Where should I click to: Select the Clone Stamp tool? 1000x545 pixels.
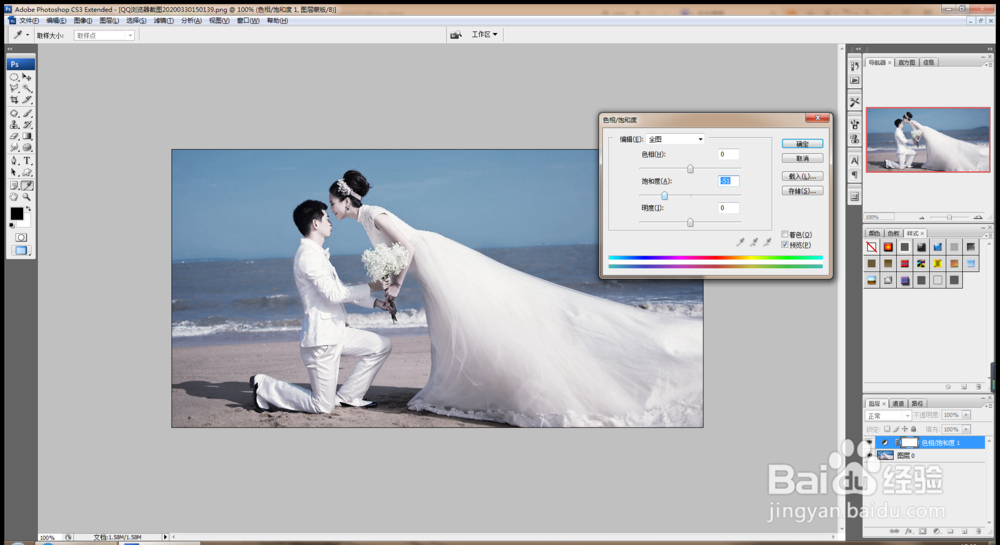14,124
